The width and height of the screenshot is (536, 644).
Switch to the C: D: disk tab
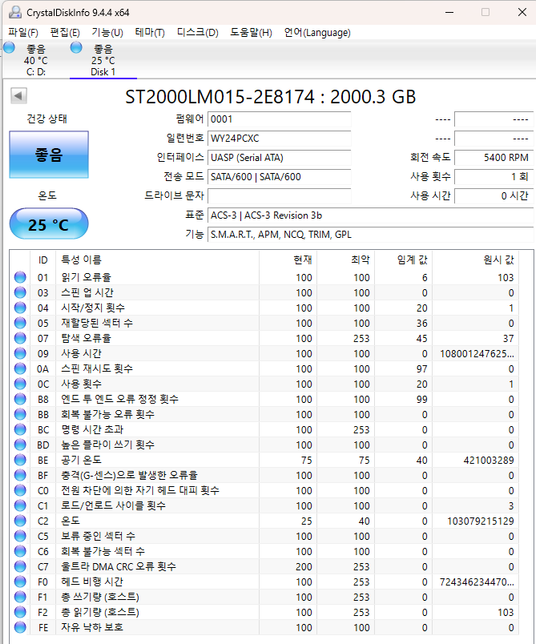tap(36, 60)
